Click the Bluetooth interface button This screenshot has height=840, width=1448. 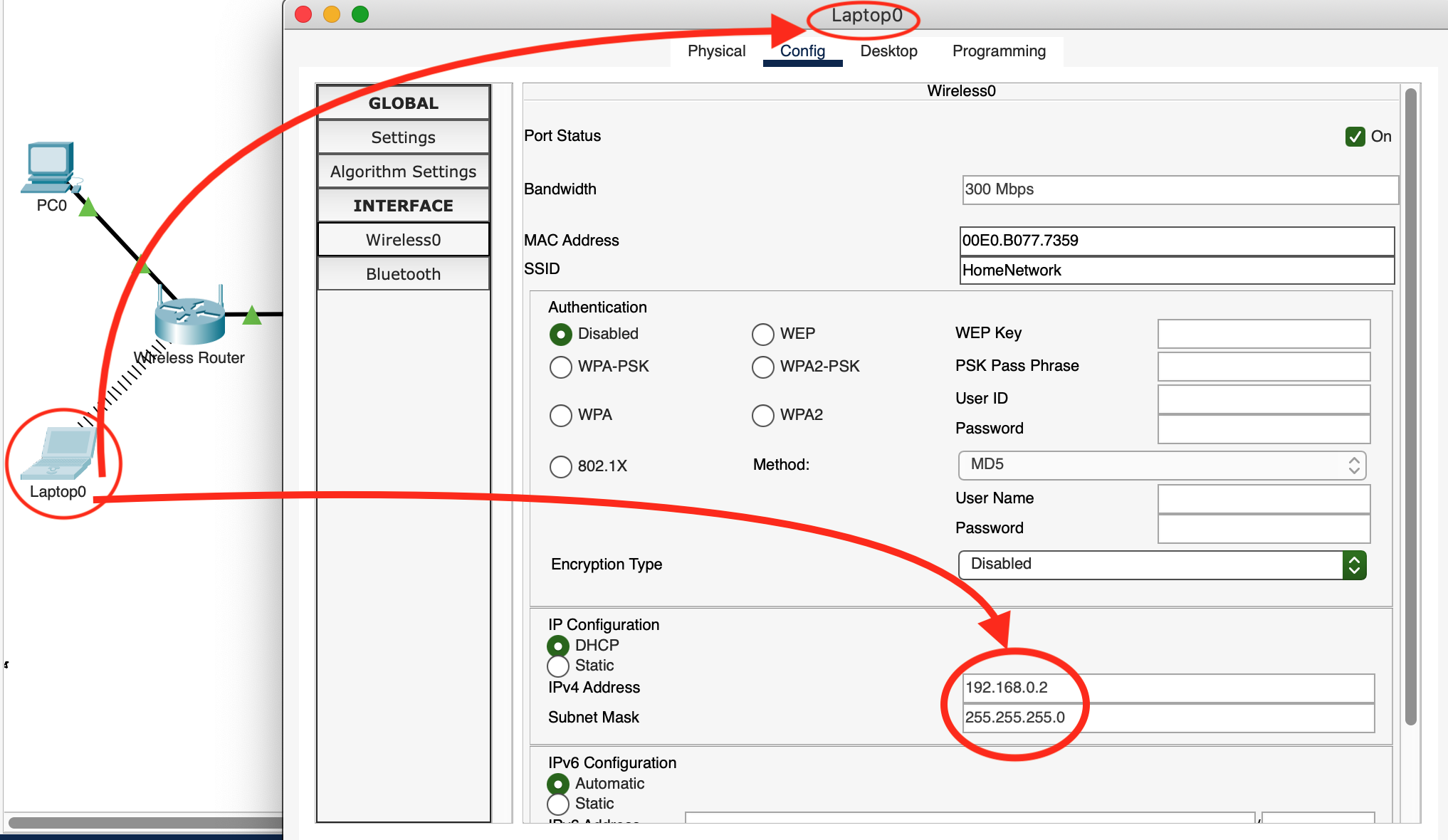pyautogui.click(x=403, y=274)
